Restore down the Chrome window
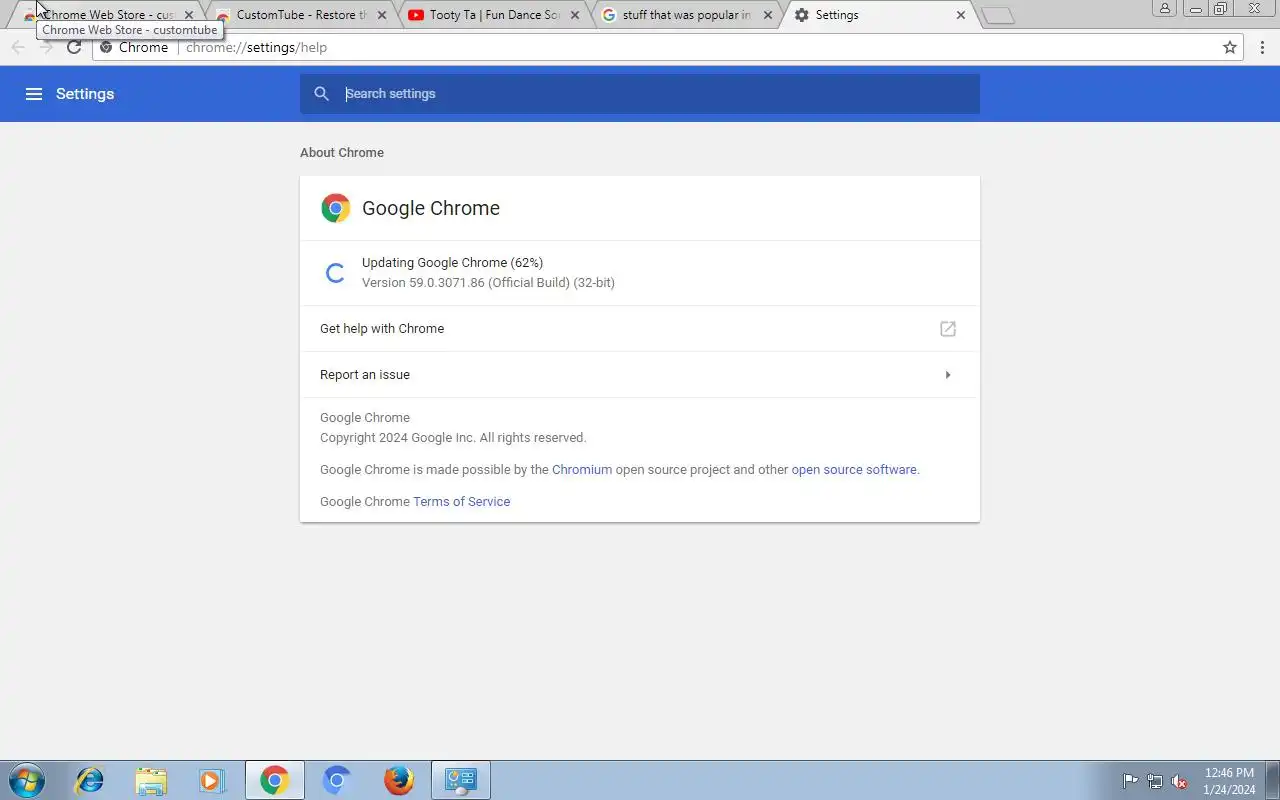The width and height of the screenshot is (1280, 800). 1221,8
